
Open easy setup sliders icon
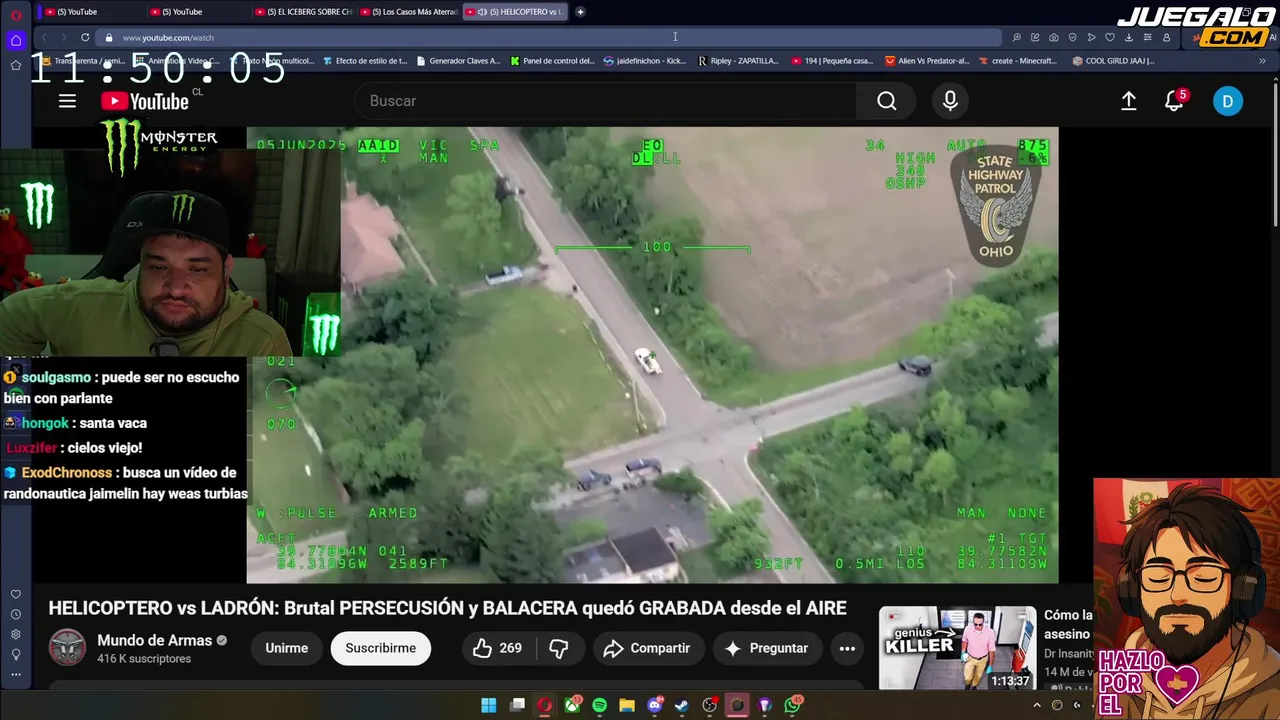tap(1147, 38)
